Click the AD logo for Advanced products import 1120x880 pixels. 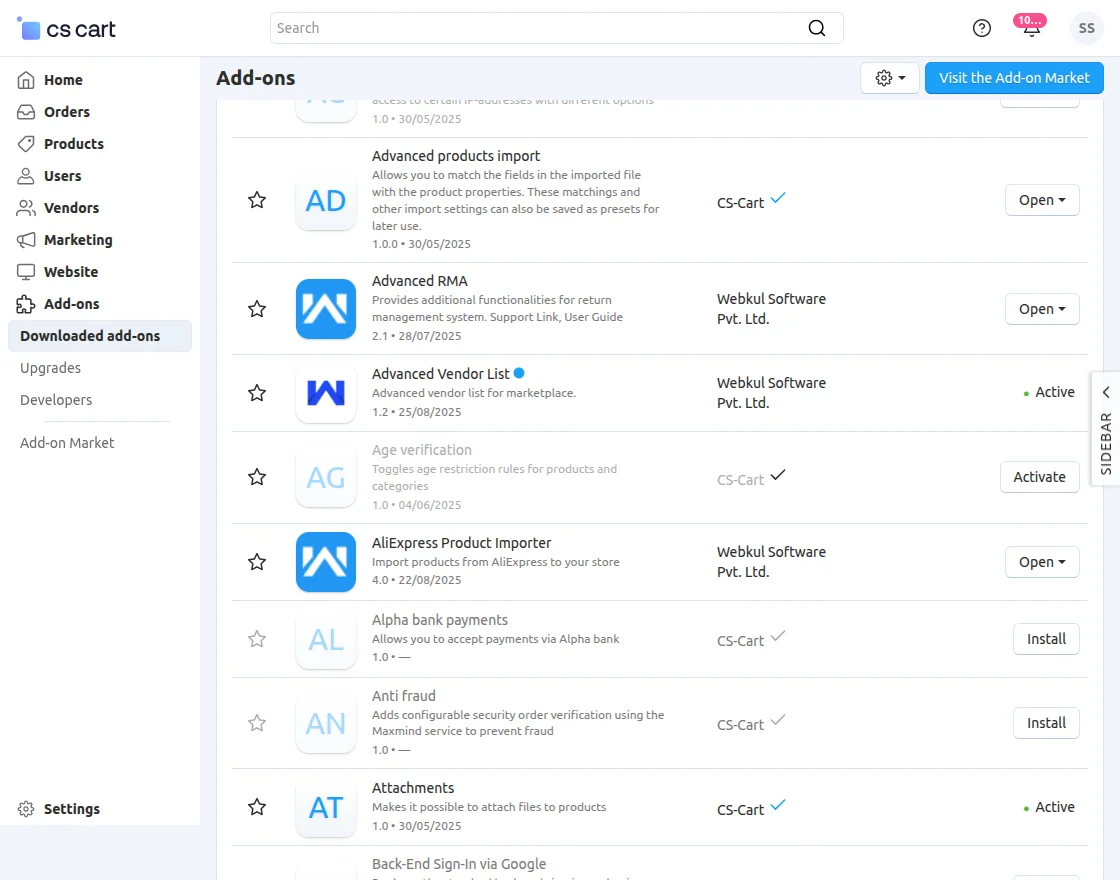[x=325, y=200]
